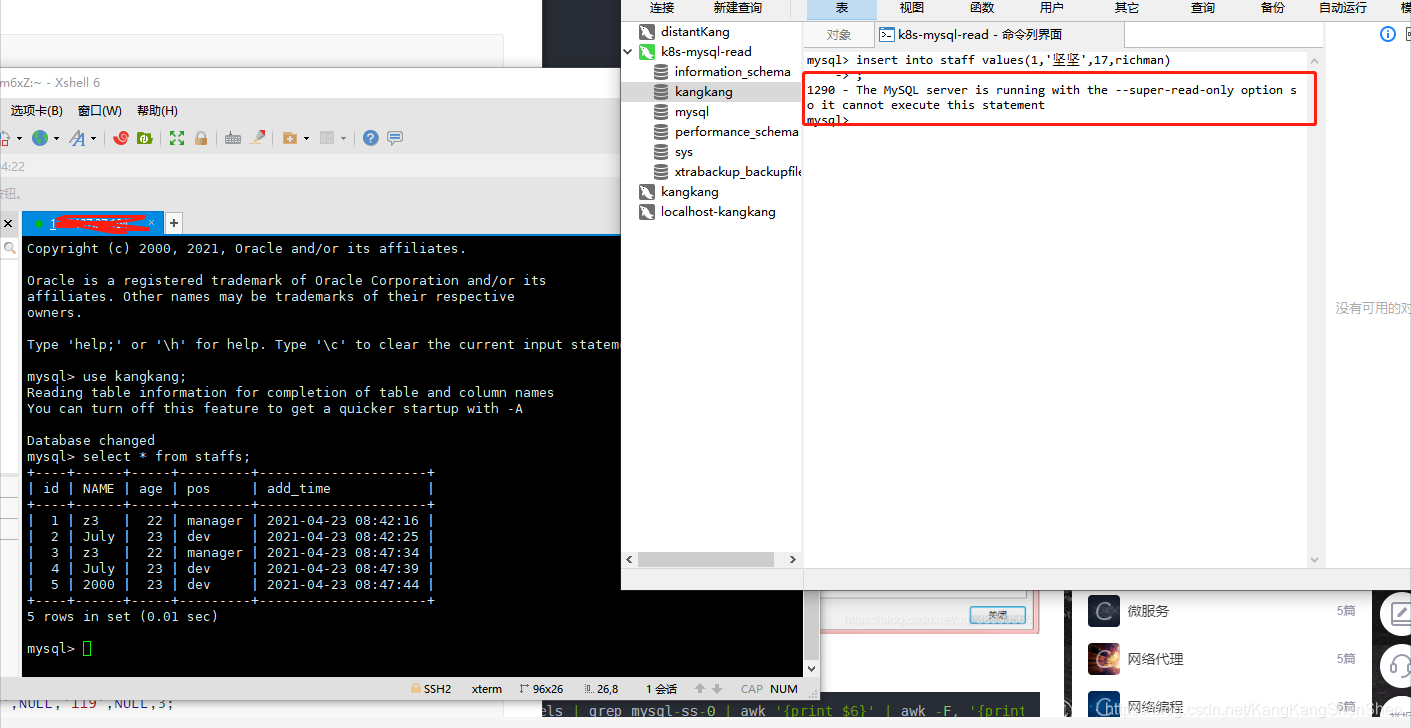Select 查询 in Navicat toolbar

tap(1203, 8)
